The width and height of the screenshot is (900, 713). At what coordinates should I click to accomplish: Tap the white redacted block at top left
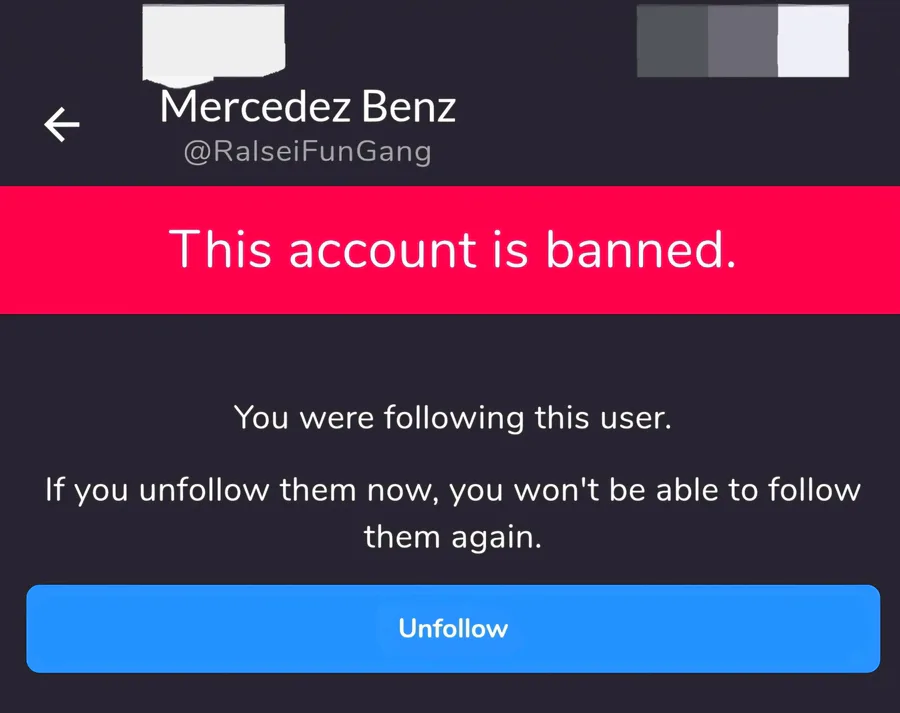214,42
